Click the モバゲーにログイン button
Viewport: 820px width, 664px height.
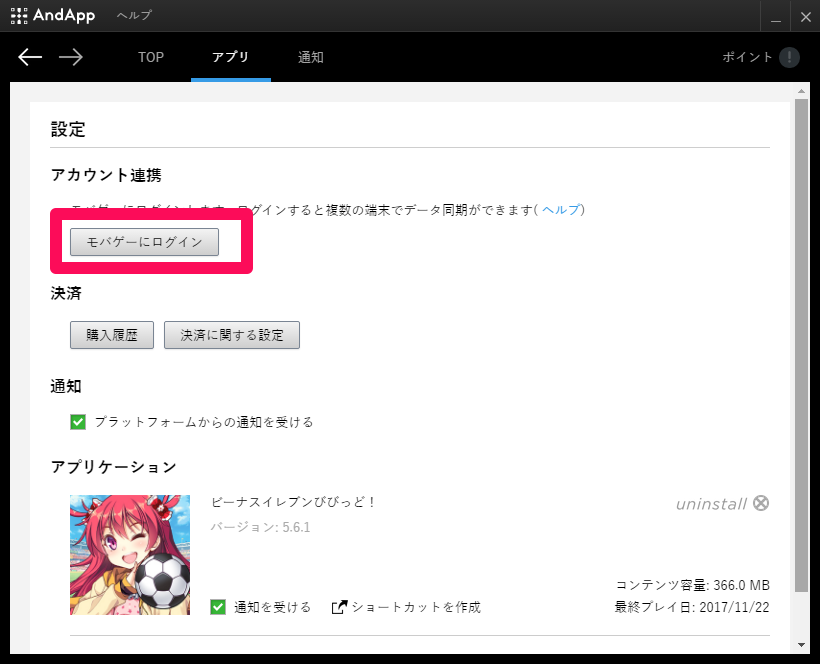coord(144,242)
